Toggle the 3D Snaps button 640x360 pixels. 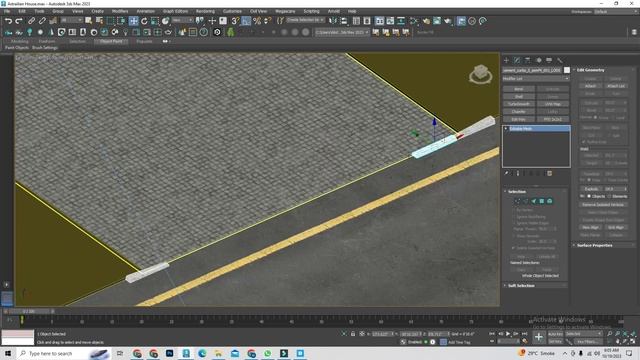pos(236,21)
